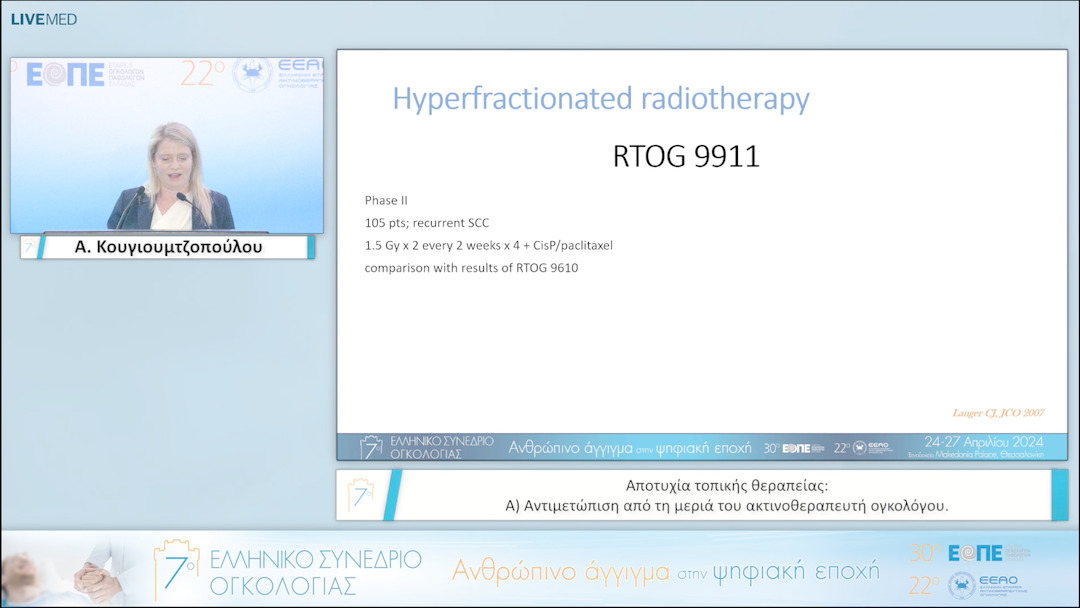Select the speaker video thumbnail
Screen dimensions: 1080x608
[x=167, y=145]
